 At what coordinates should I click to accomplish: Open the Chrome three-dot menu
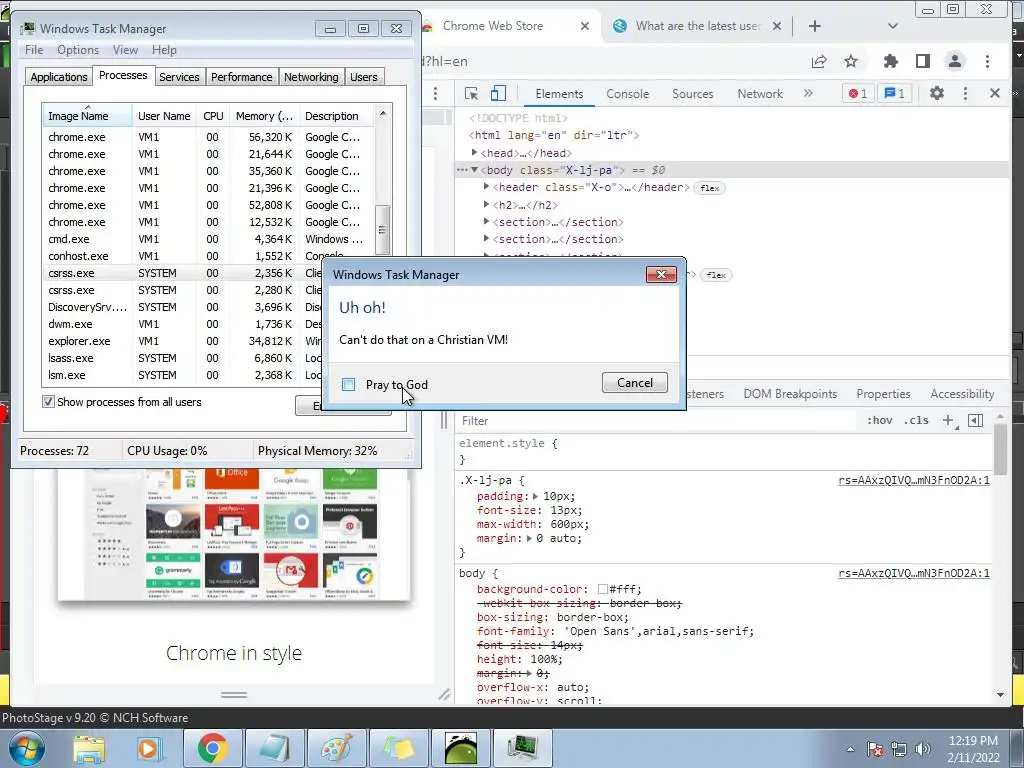987,61
